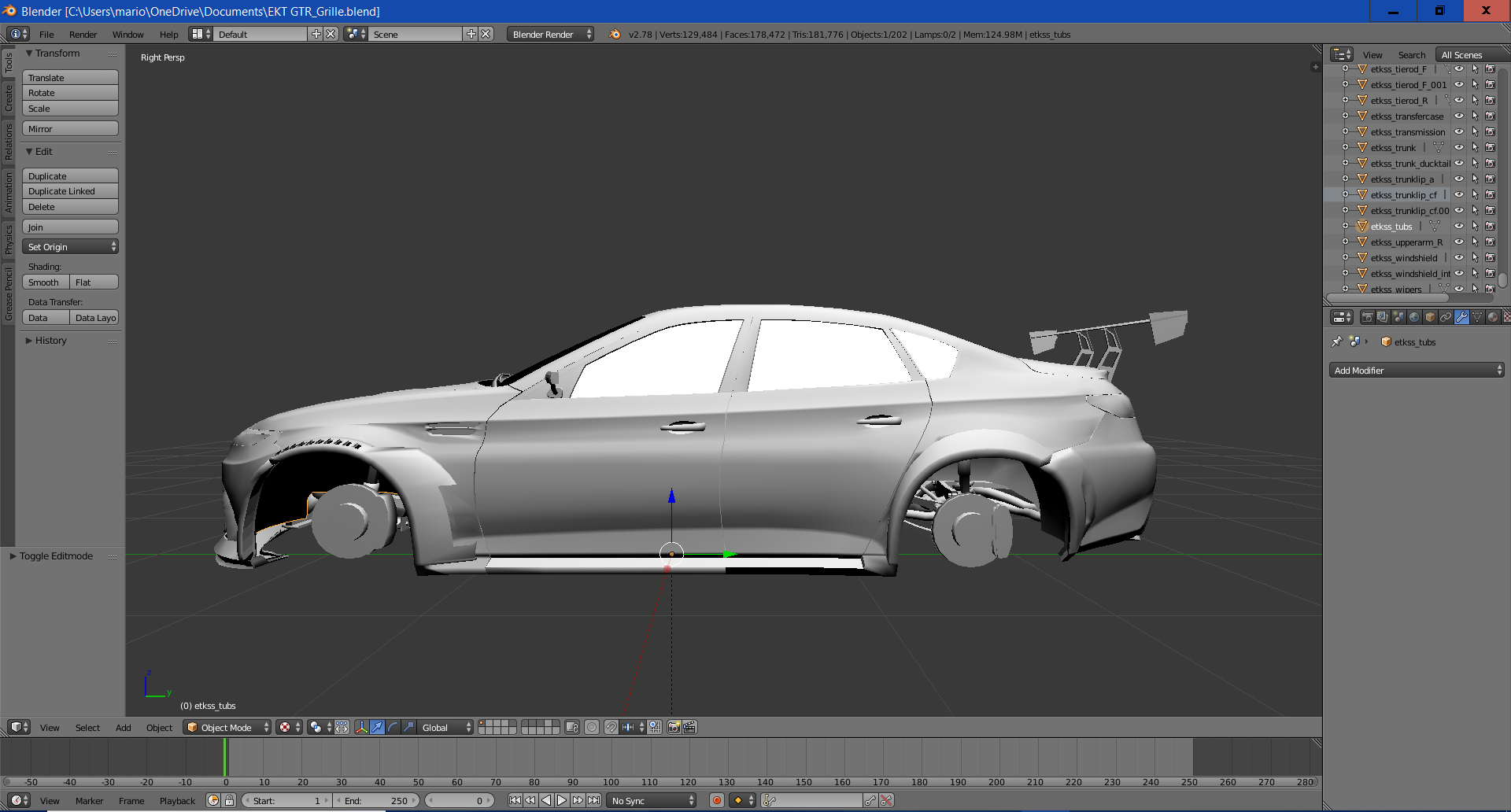1511x812 pixels.
Task: Click the Smooth shading button
Action: coord(46,282)
